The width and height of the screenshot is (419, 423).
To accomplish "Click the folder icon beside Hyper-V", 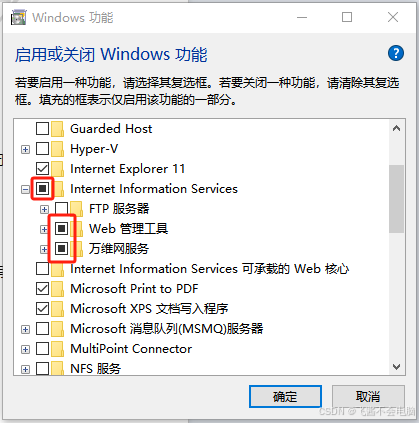I will [58, 149].
